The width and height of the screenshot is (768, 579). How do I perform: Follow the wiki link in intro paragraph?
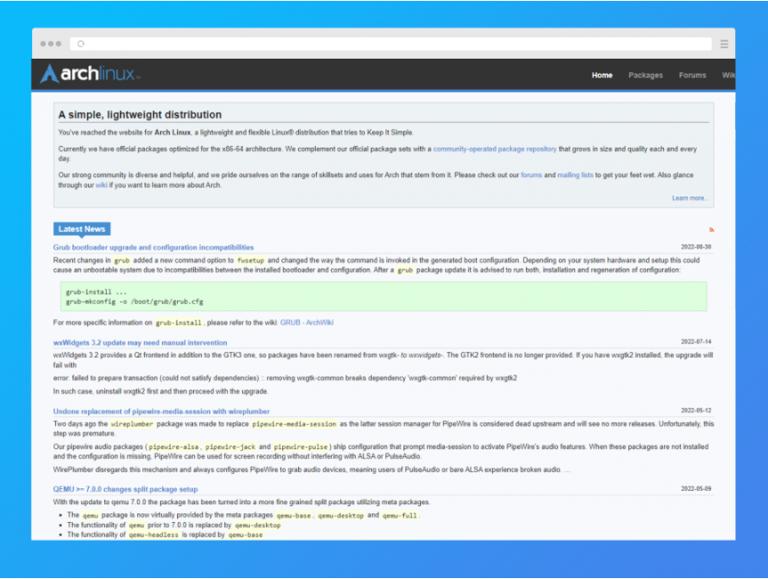tap(101, 185)
